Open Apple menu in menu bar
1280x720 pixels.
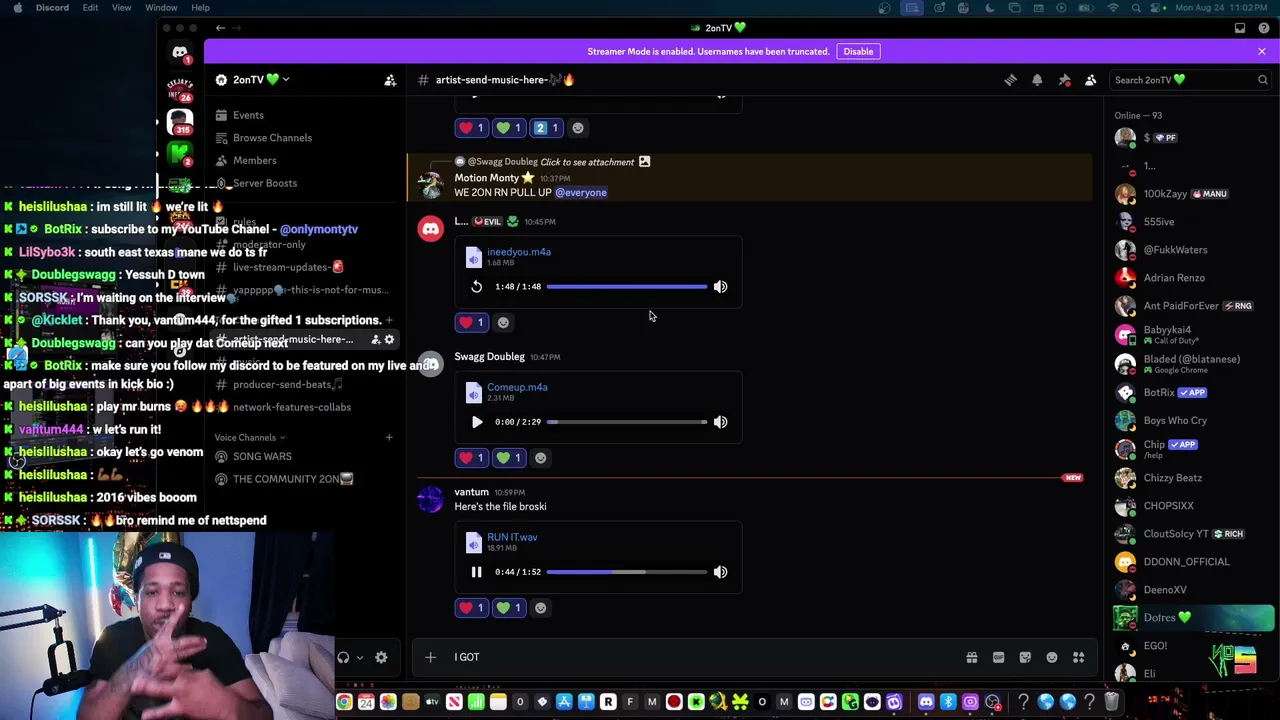point(17,8)
